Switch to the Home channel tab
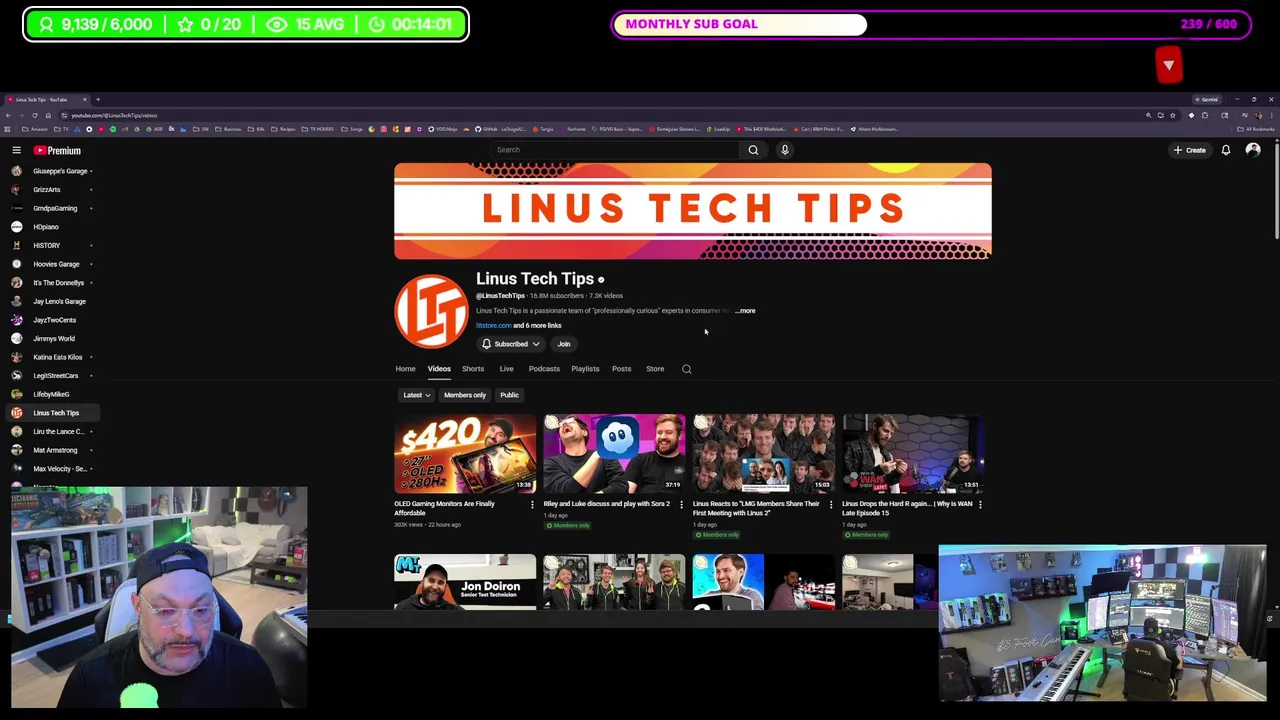 point(405,369)
